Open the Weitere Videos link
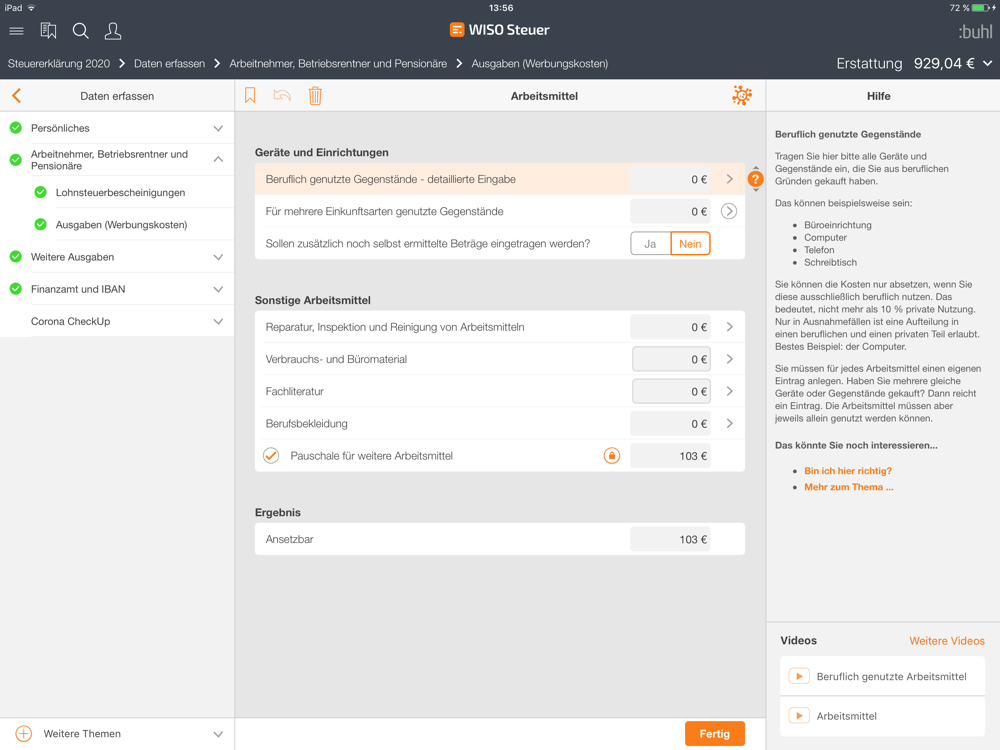This screenshot has width=1000, height=750. pos(946,641)
